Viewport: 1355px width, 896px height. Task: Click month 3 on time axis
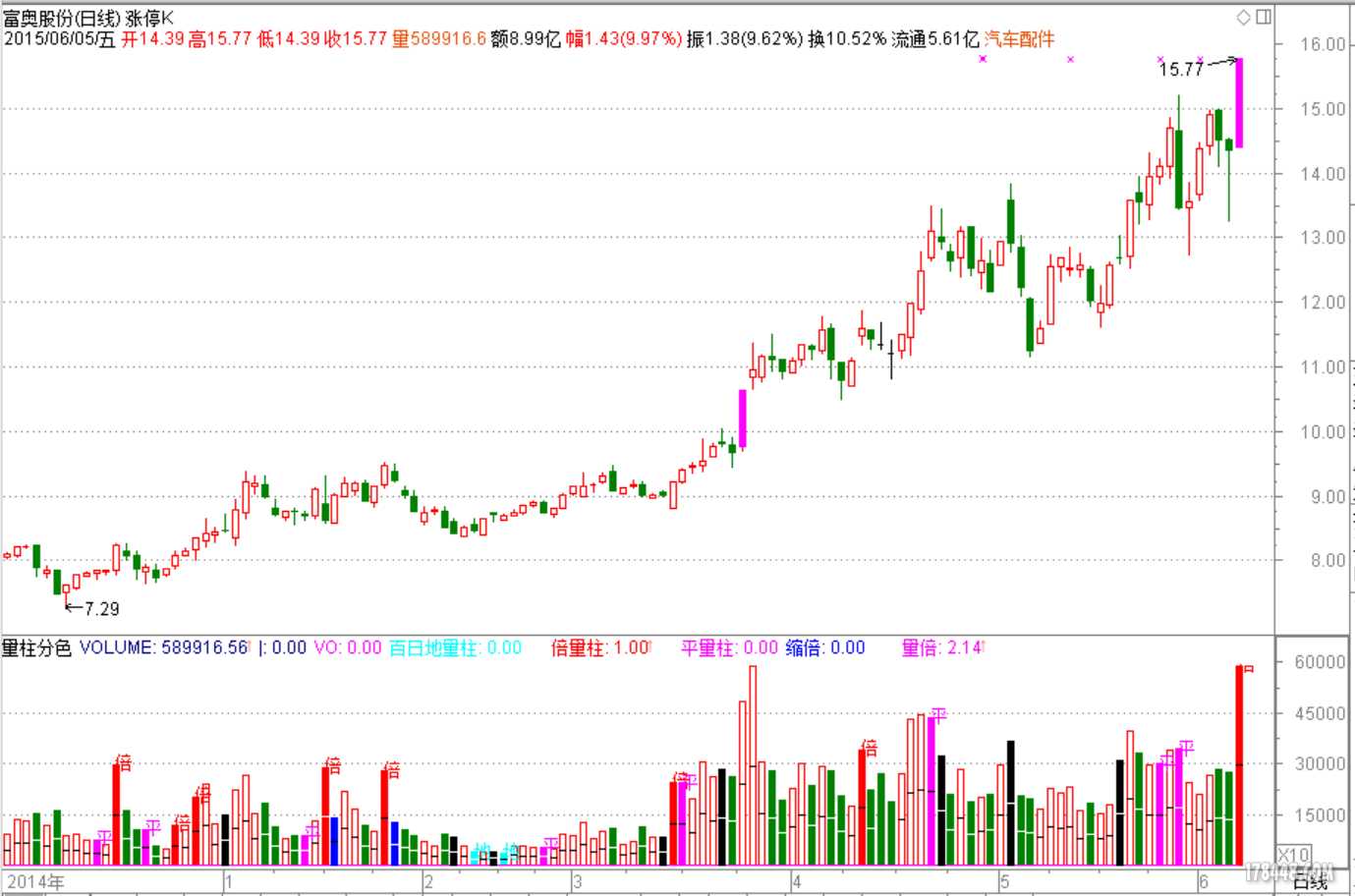point(578,881)
